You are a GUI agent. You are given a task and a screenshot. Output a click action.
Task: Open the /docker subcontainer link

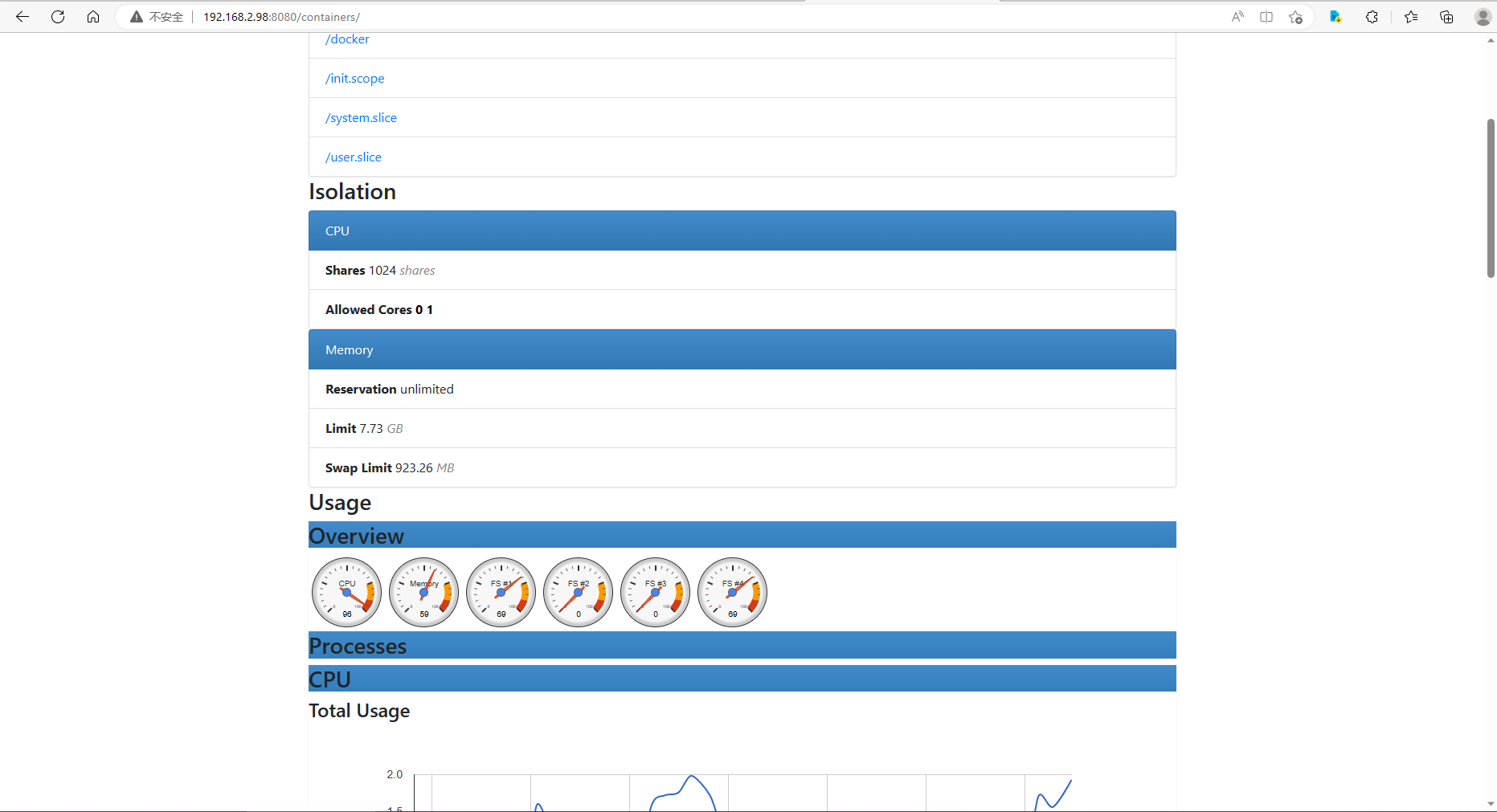[x=347, y=39]
